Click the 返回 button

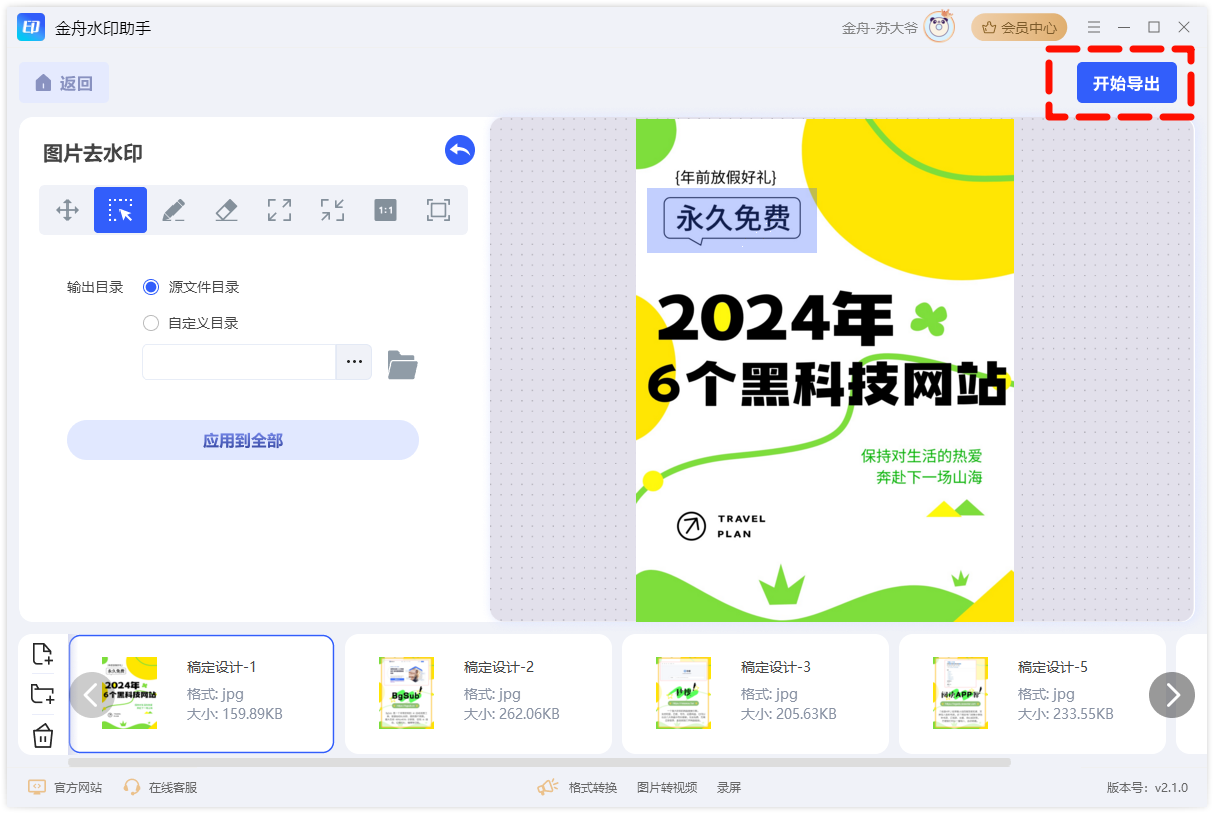pos(64,83)
